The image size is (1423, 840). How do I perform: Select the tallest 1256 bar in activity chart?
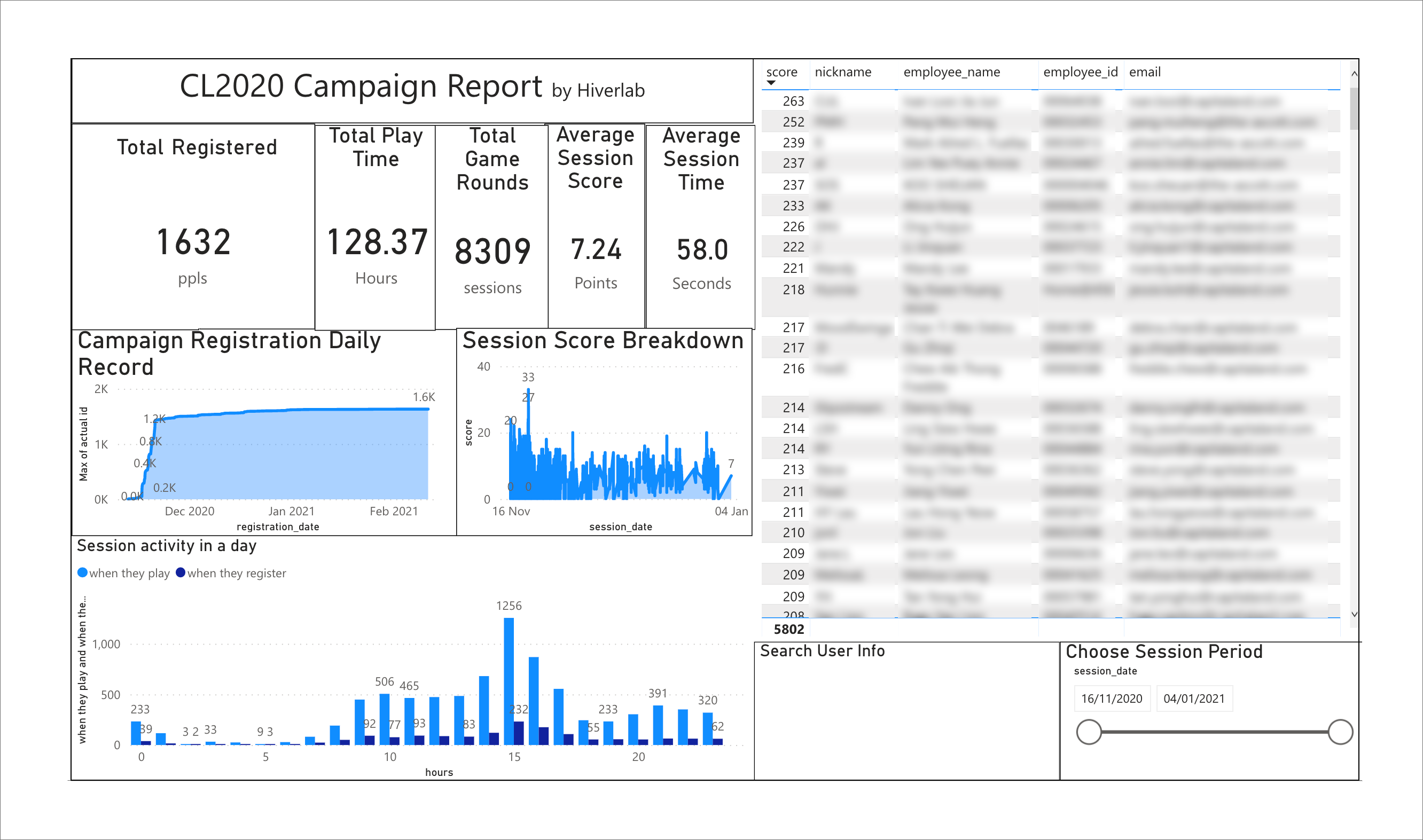509,679
